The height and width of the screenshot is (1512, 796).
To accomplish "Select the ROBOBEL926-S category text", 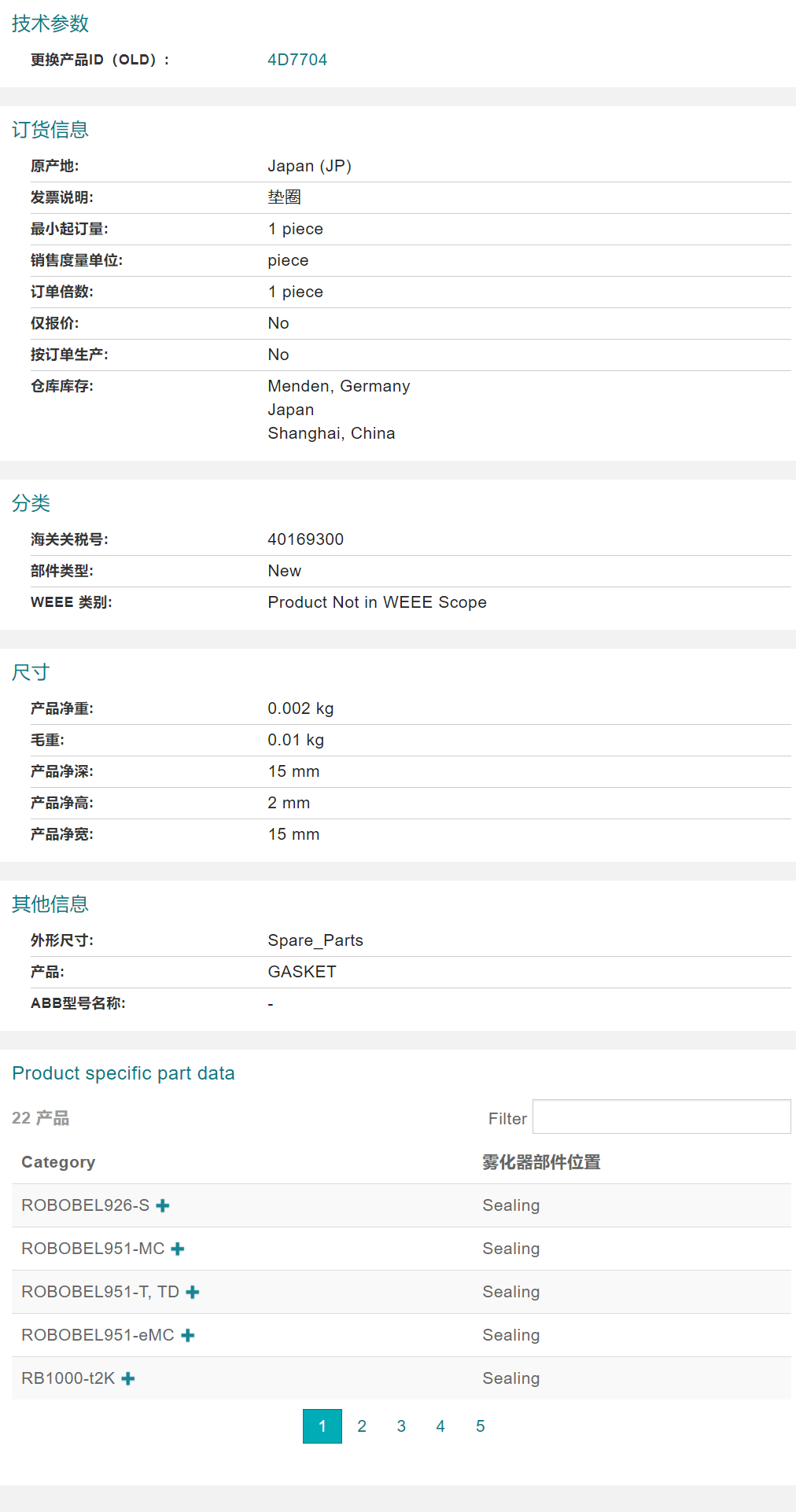I will click(85, 1205).
